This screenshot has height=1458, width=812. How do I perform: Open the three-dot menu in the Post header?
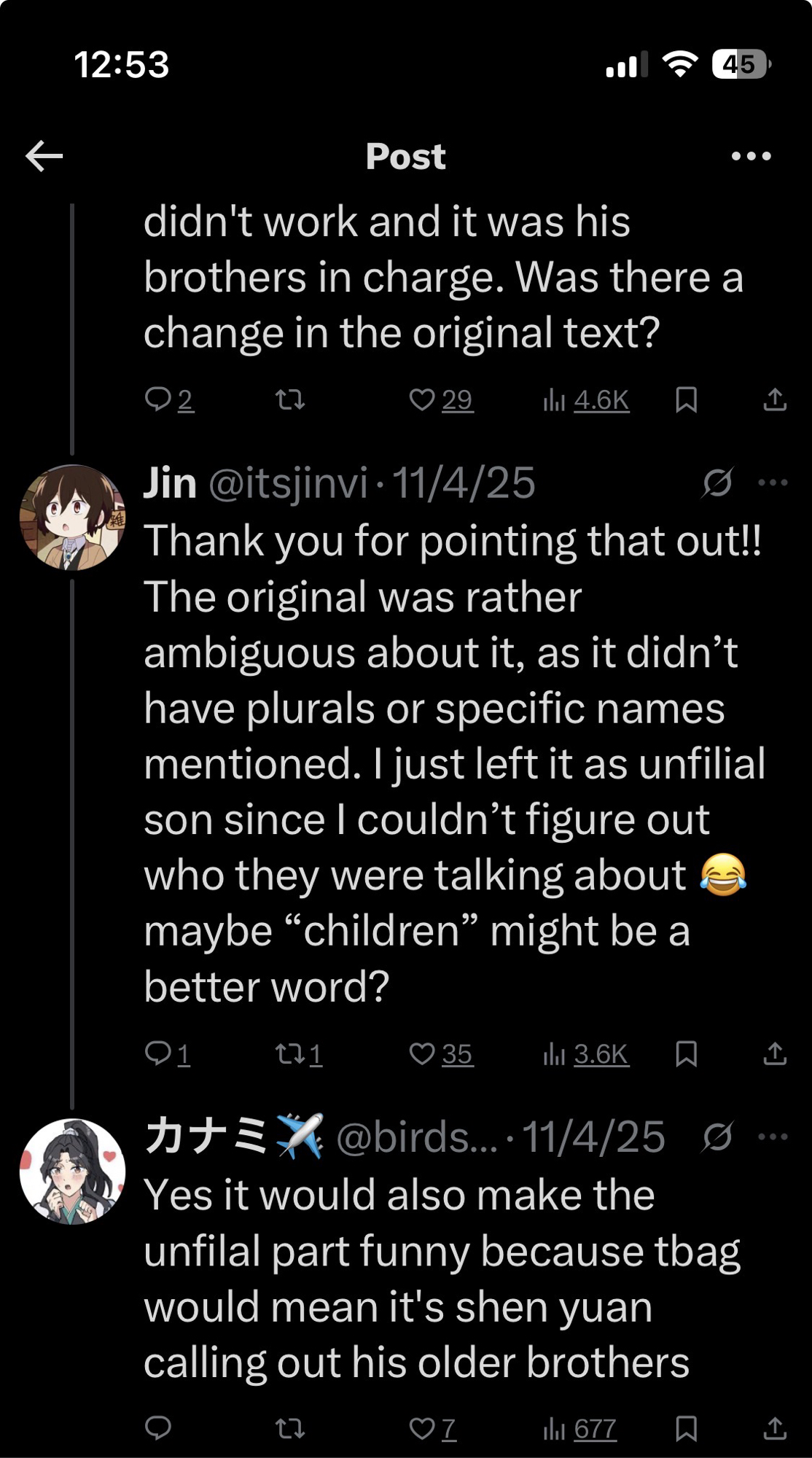pyautogui.click(x=751, y=156)
